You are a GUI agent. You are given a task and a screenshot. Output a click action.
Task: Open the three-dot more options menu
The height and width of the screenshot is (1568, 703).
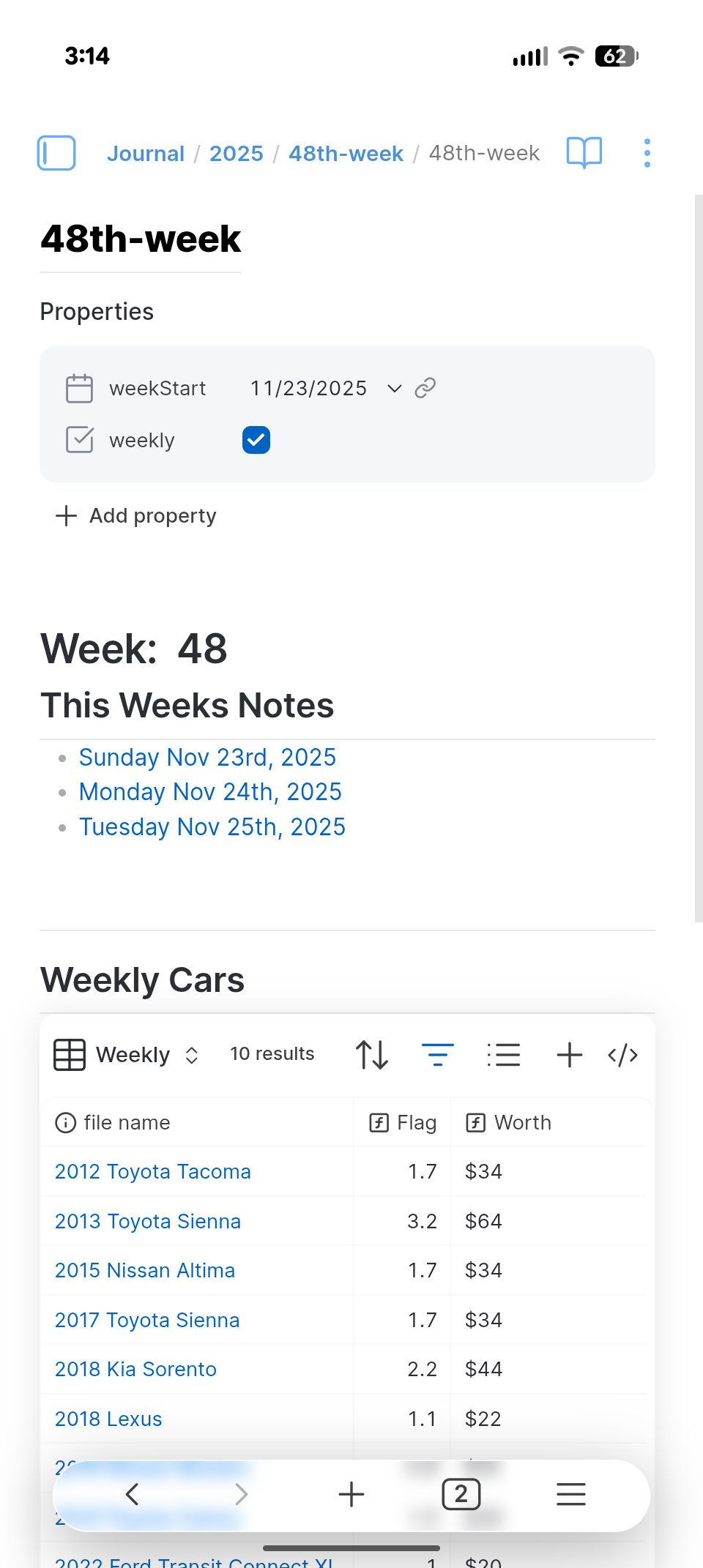click(647, 153)
